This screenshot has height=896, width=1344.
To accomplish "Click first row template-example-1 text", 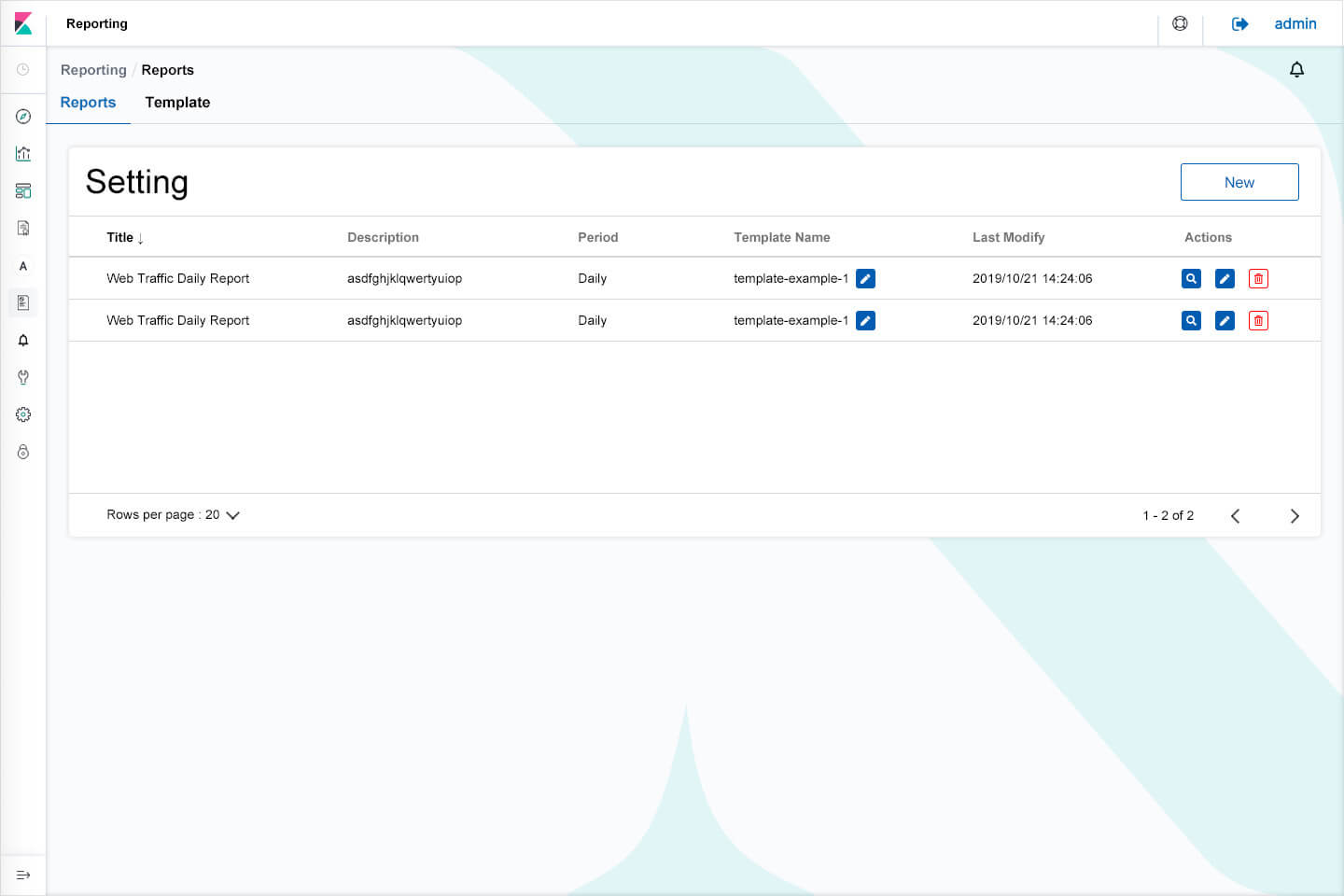I will click(791, 278).
